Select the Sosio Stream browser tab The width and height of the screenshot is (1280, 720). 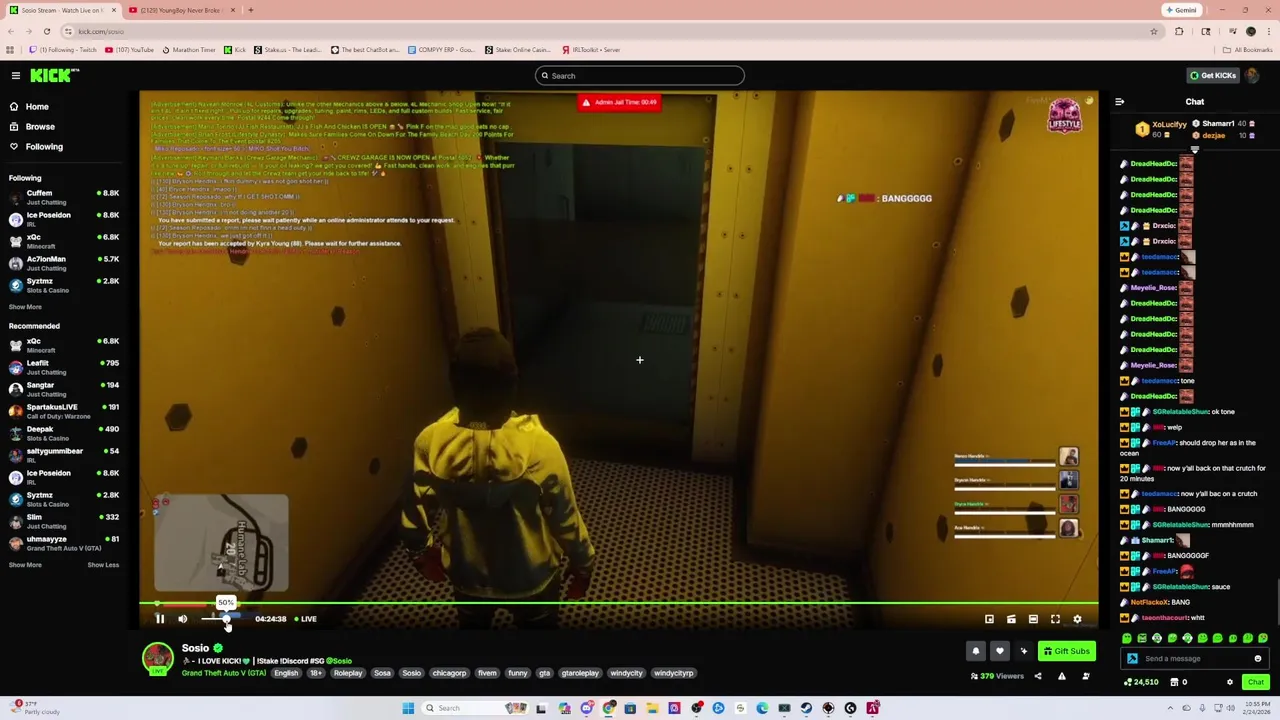point(62,10)
